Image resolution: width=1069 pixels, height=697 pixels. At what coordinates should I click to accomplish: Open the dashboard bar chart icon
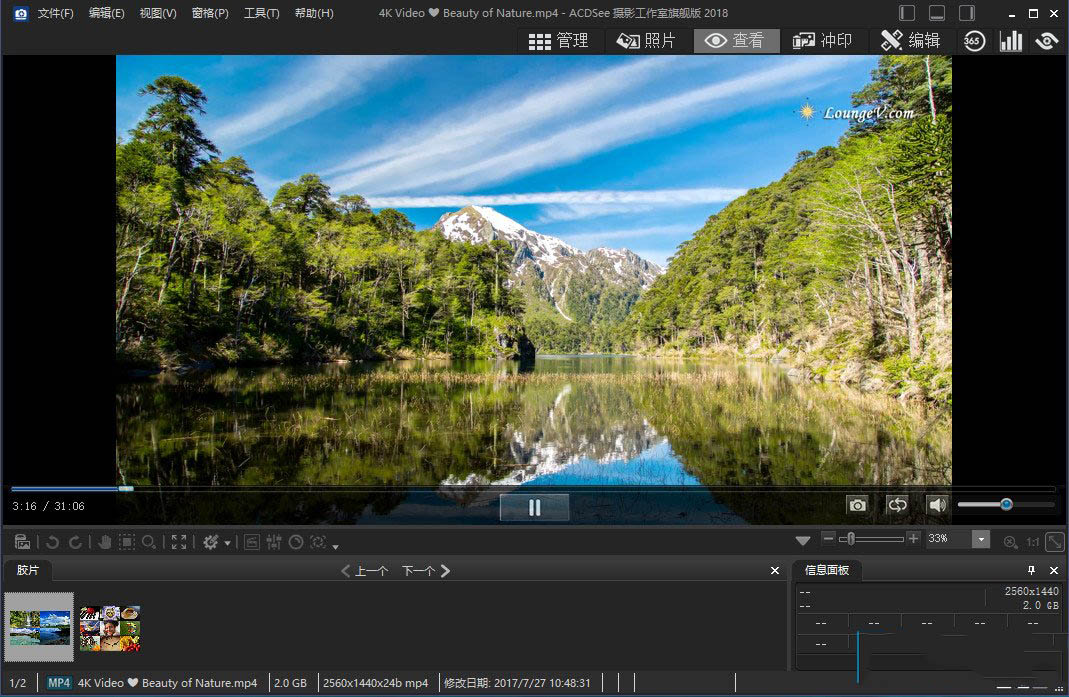(1011, 41)
